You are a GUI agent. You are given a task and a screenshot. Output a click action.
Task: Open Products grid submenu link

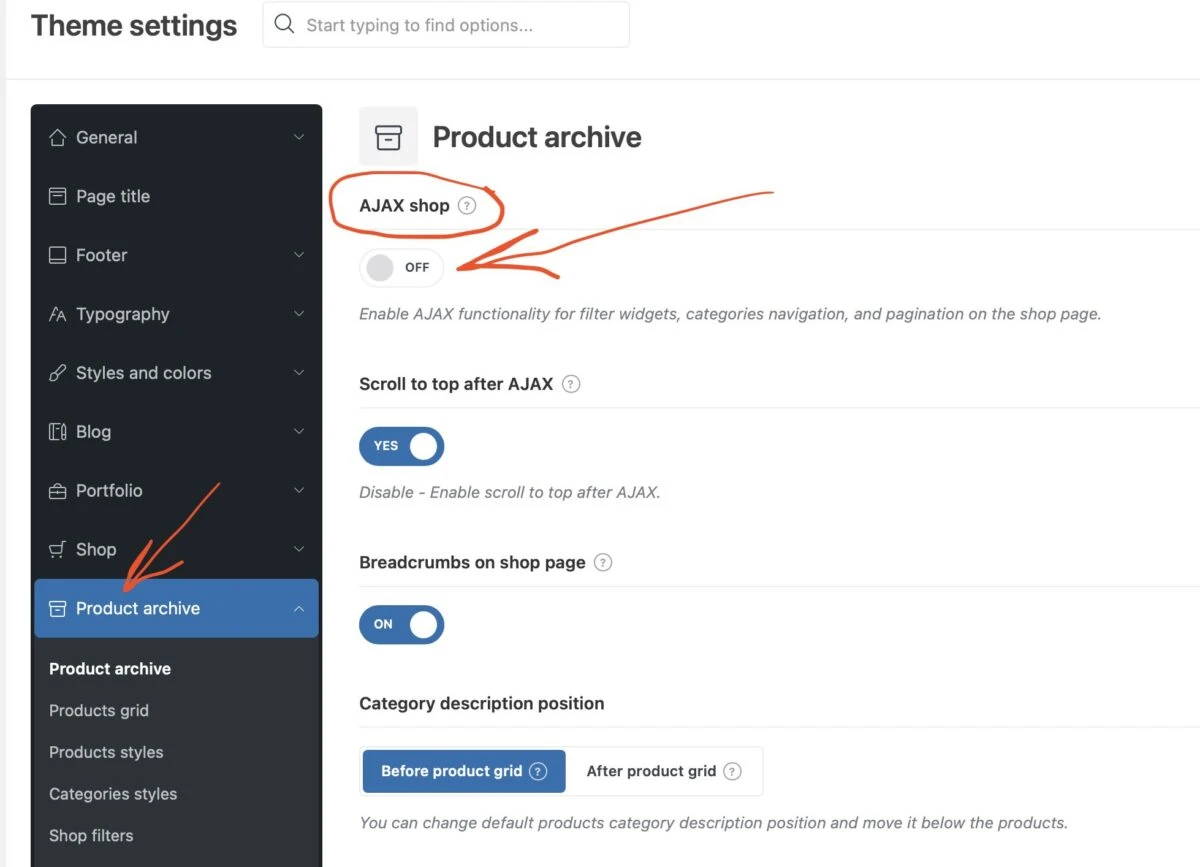coord(99,711)
